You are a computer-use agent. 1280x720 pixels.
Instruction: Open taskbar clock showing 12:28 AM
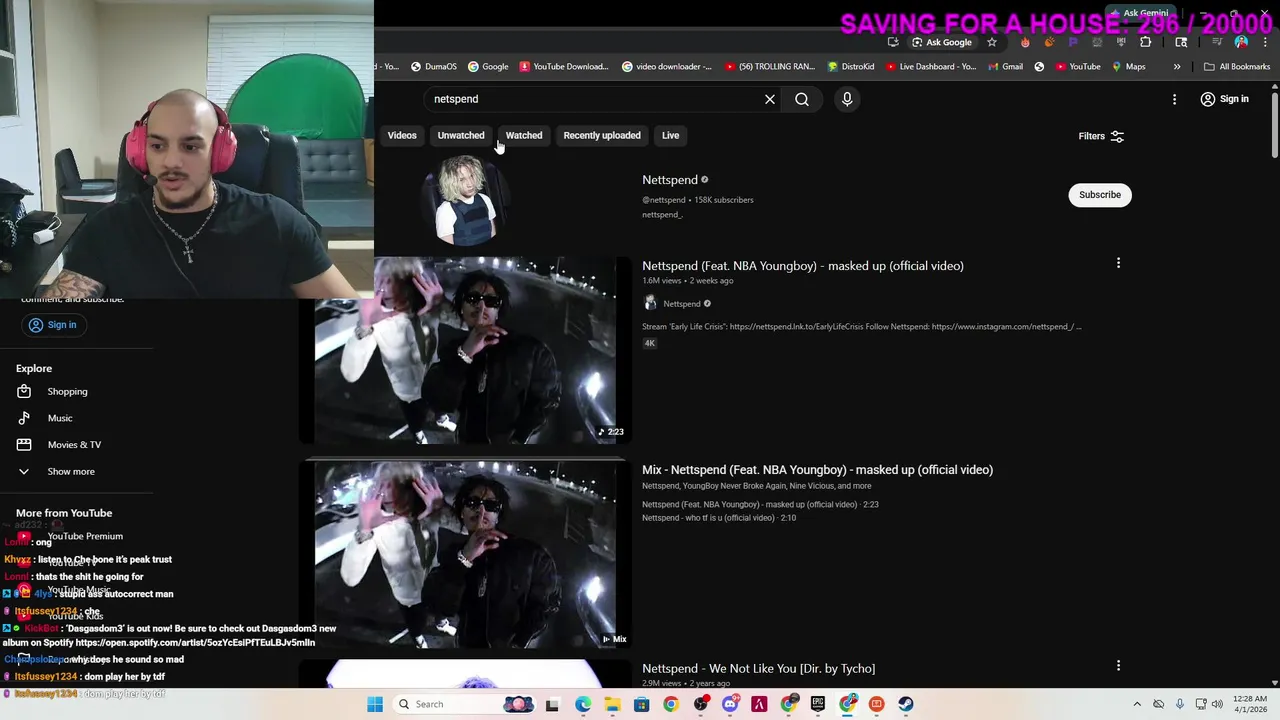click(1250, 704)
